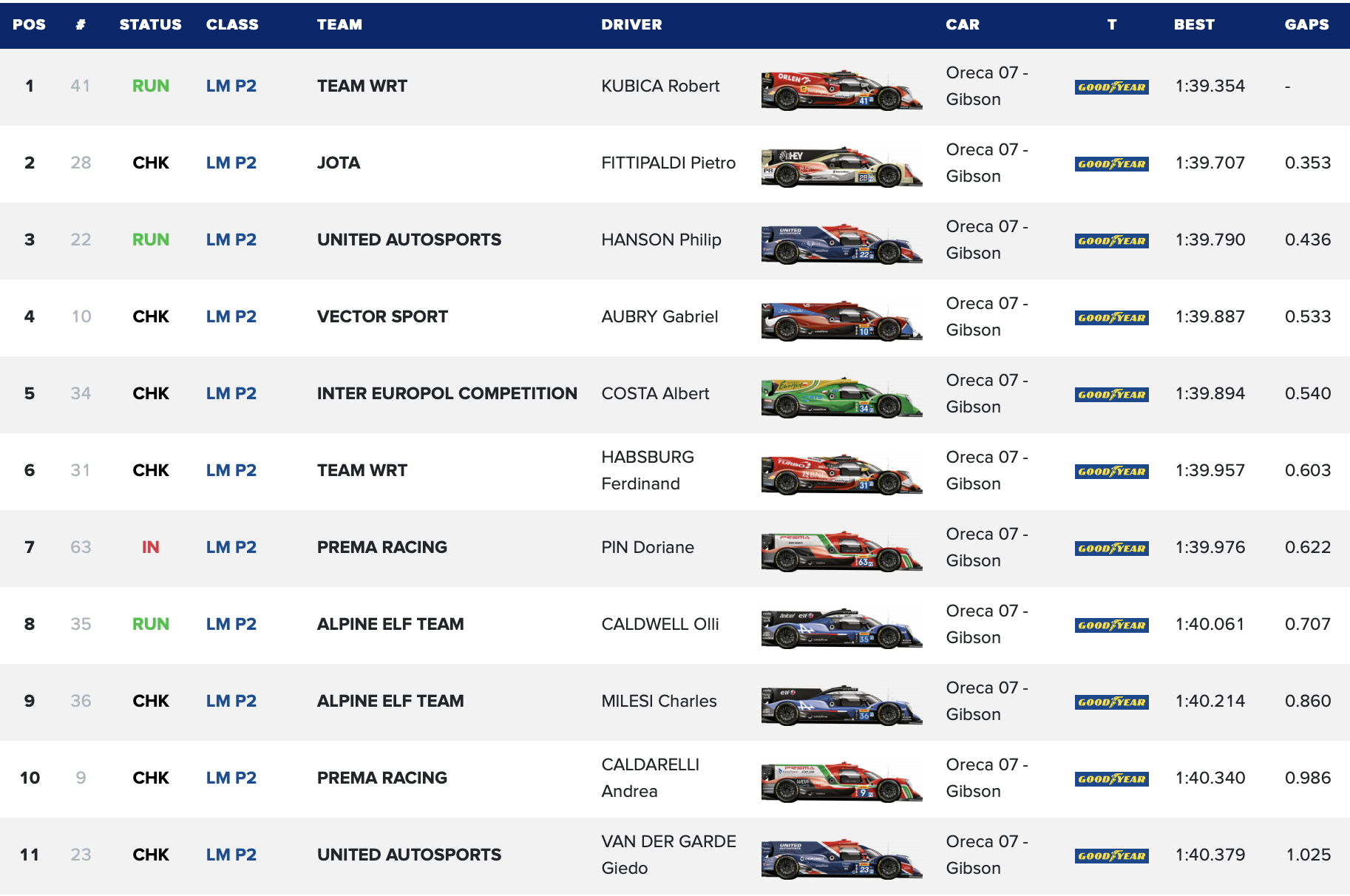Click the car #23 United Autosports livery image
The width and height of the screenshot is (1350, 896).
click(x=841, y=859)
